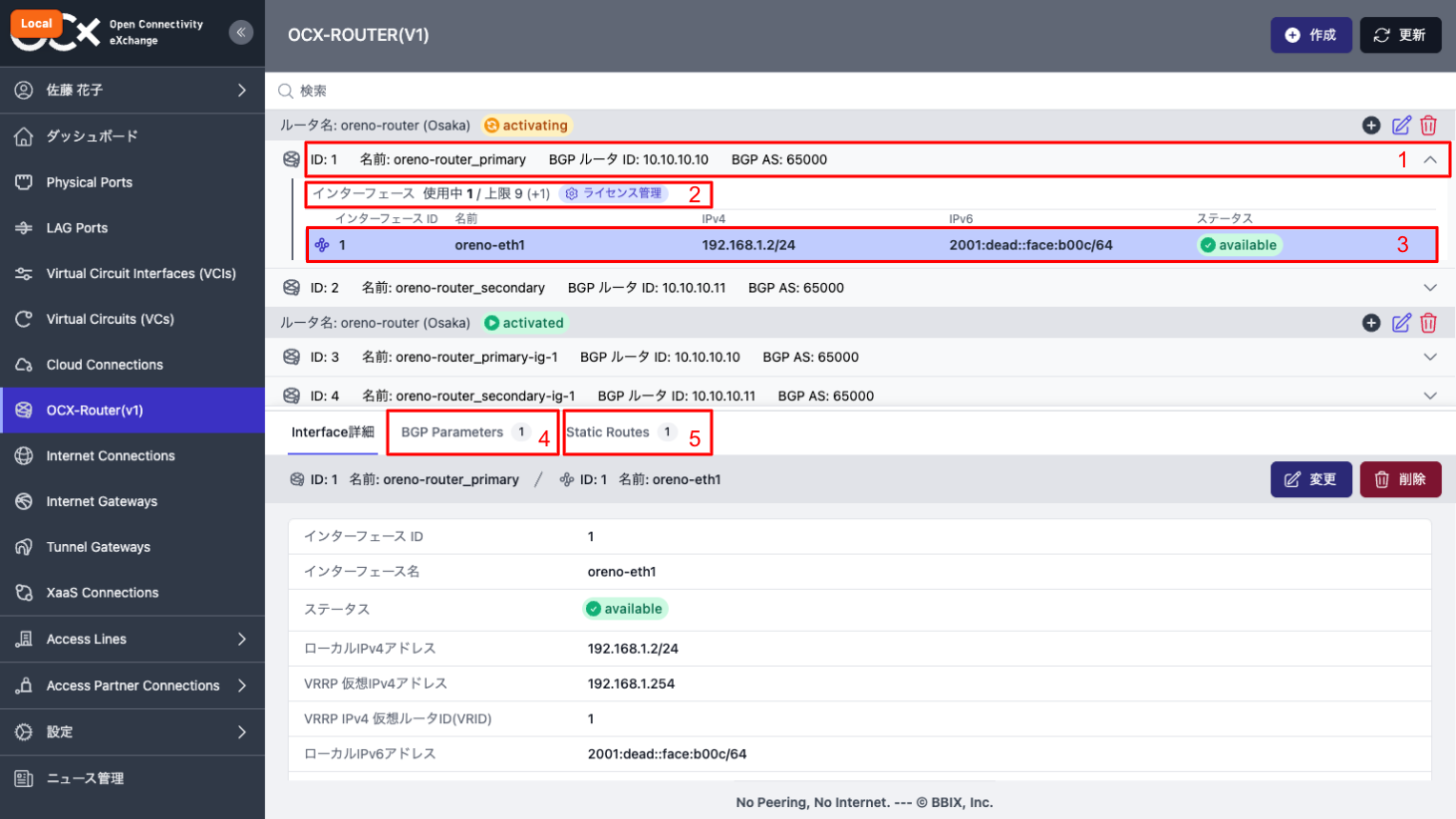Open the Tunnel Gateways icon

(24, 547)
